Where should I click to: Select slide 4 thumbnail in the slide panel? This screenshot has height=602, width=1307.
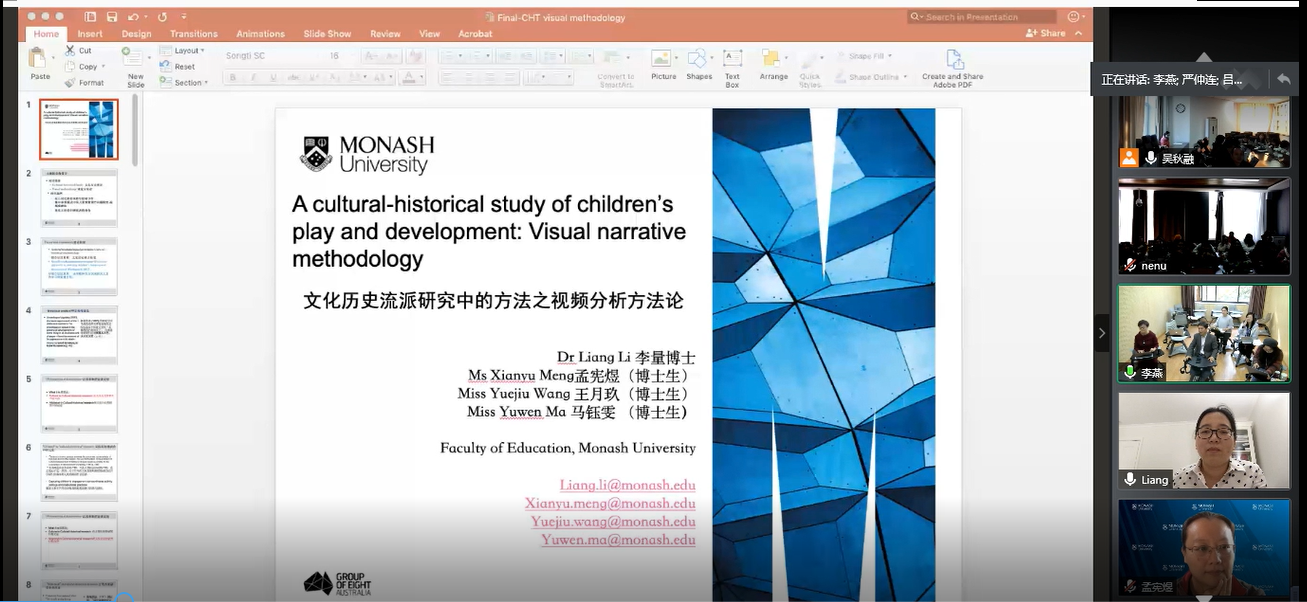pyautogui.click(x=79, y=333)
